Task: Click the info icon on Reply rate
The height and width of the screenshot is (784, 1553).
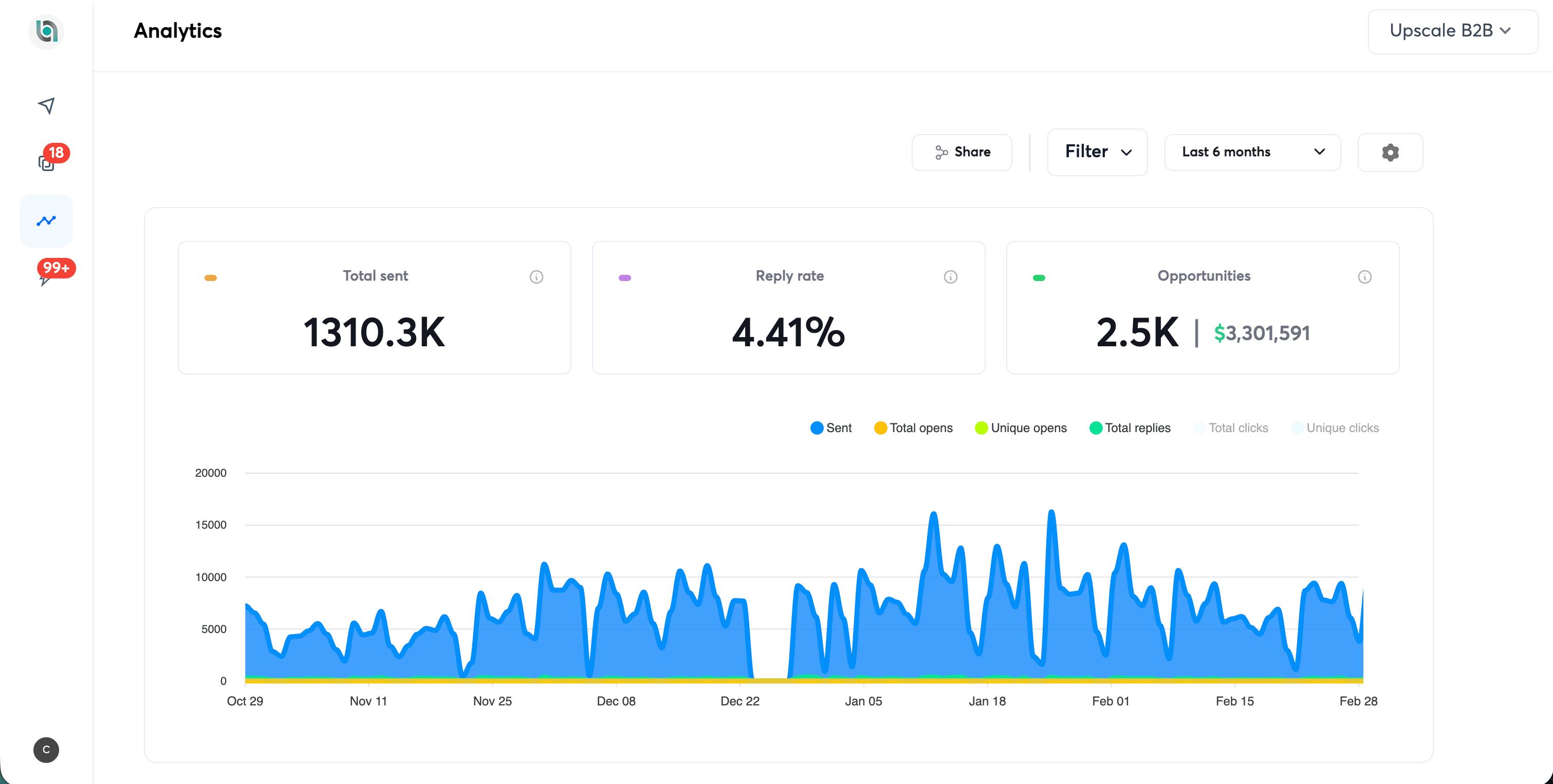Action: (950, 276)
